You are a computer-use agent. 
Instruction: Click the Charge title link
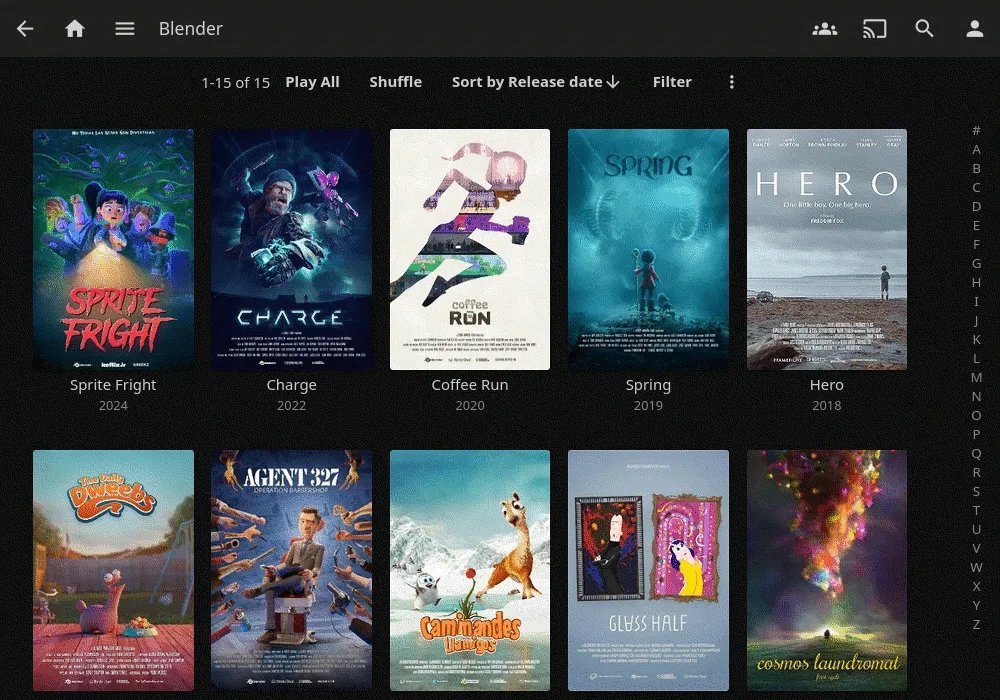pos(291,385)
